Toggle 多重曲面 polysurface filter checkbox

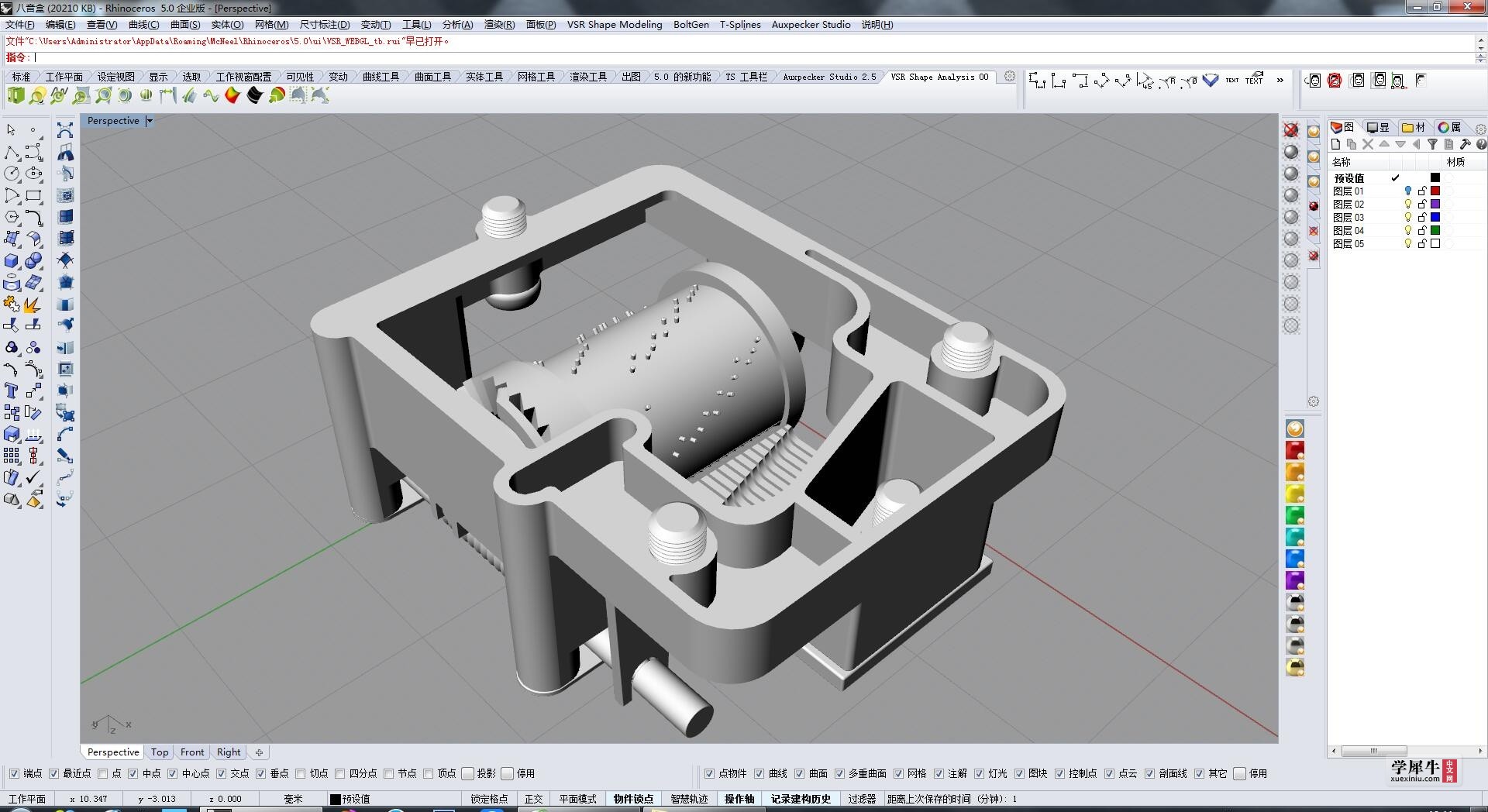point(839,773)
